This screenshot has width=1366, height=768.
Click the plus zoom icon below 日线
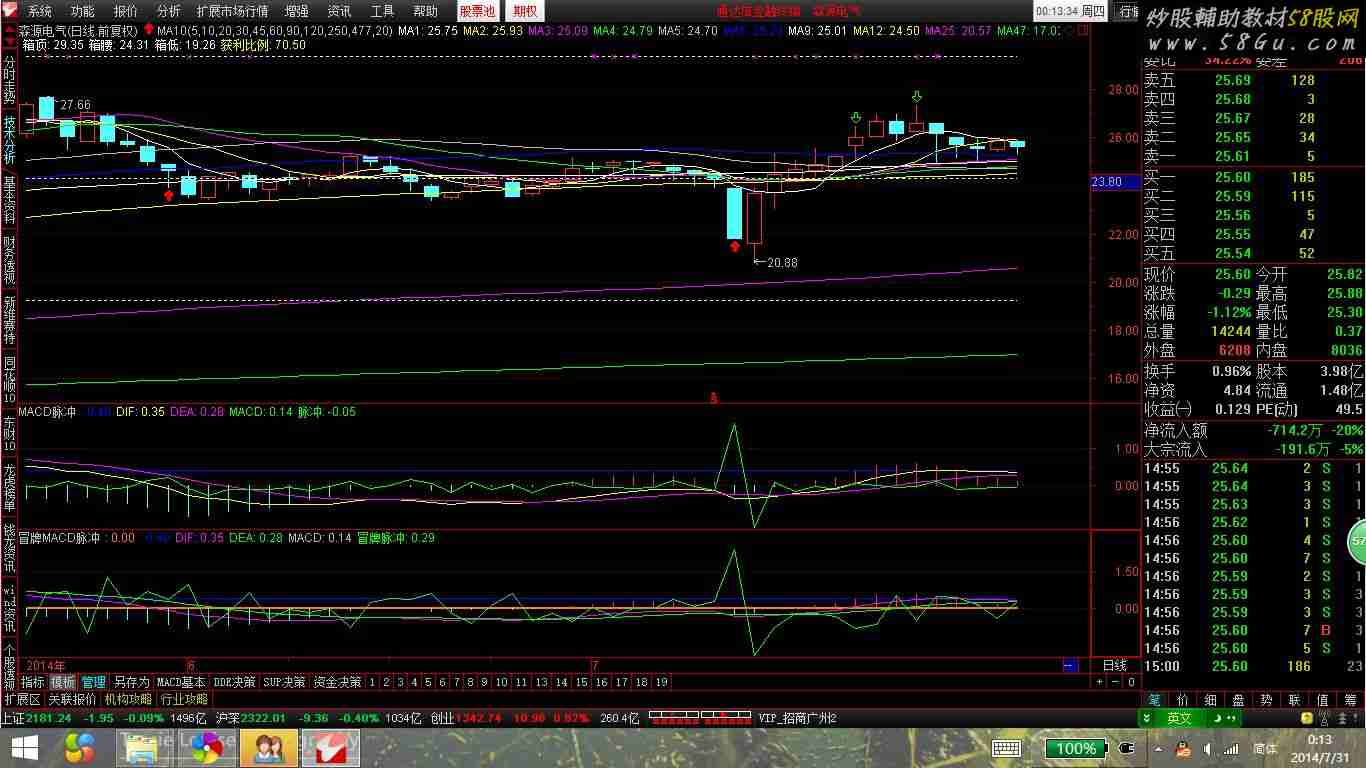click(x=1099, y=682)
